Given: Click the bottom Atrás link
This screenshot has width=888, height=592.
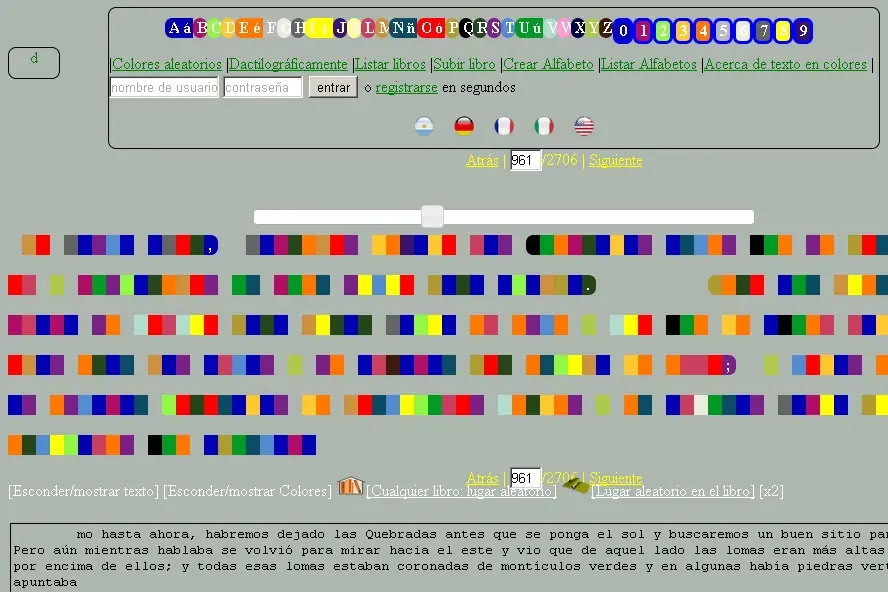Looking at the screenshot, I should (x=482, y=478).
